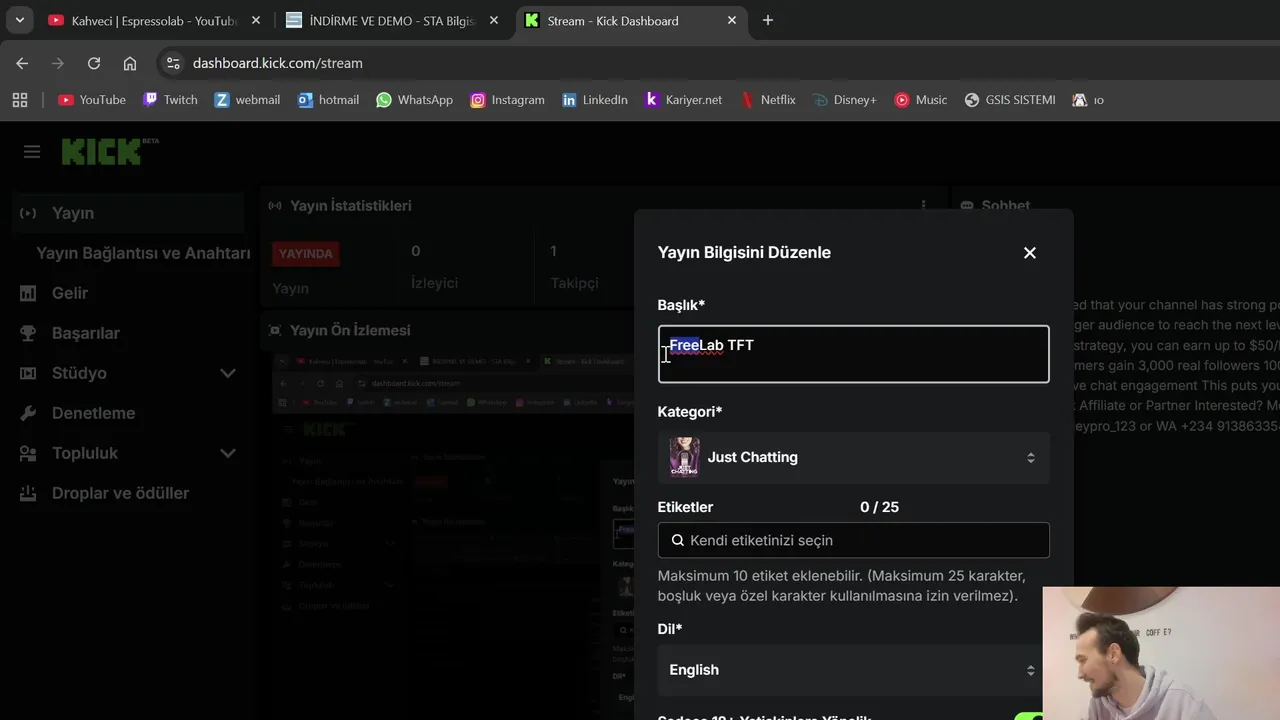Open a new browser tab
The height and width of the screenshot is (720, 1280).
tap(768, 20)
